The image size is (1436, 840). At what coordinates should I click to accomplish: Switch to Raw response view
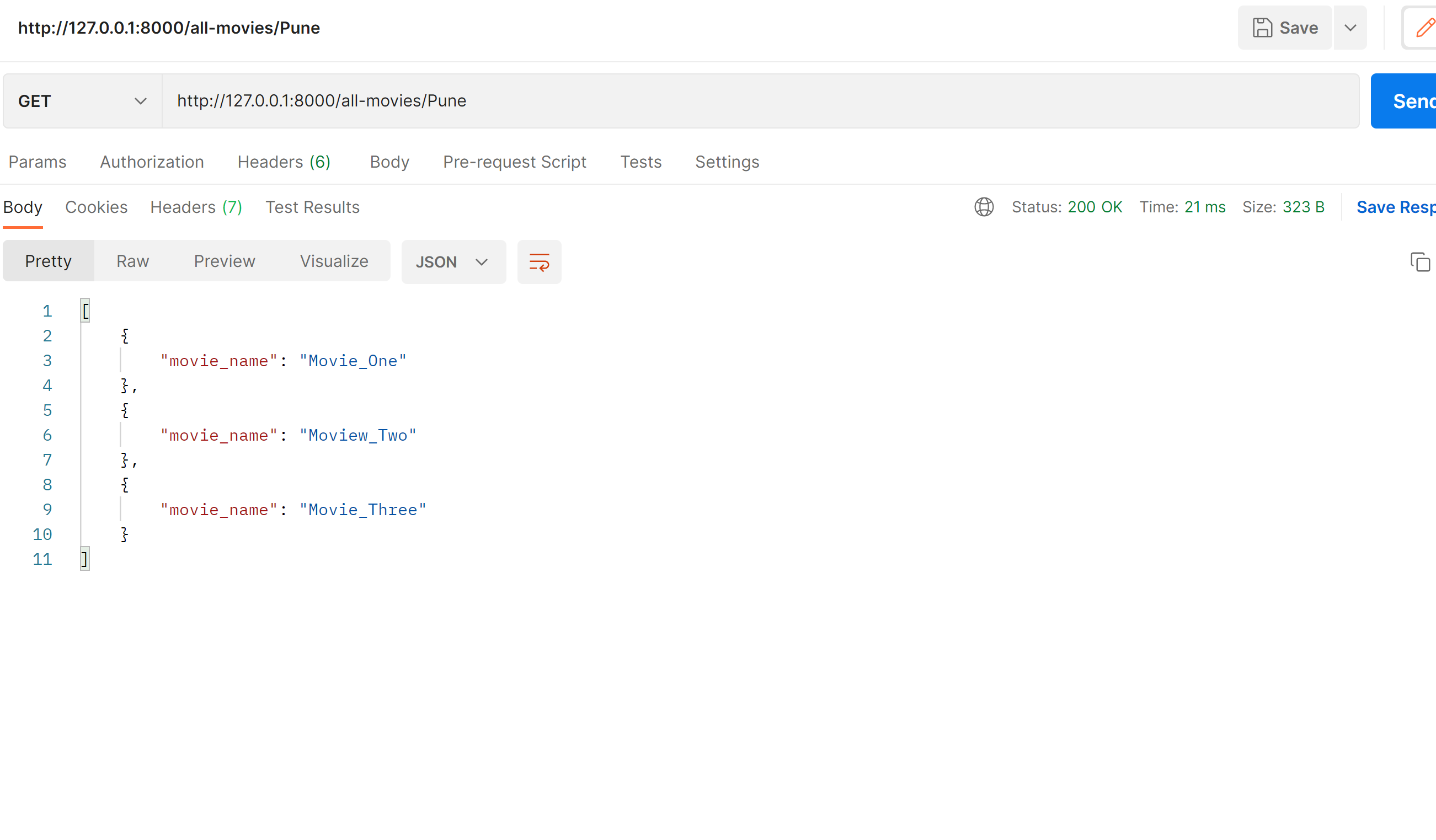(x=132, y=261)
